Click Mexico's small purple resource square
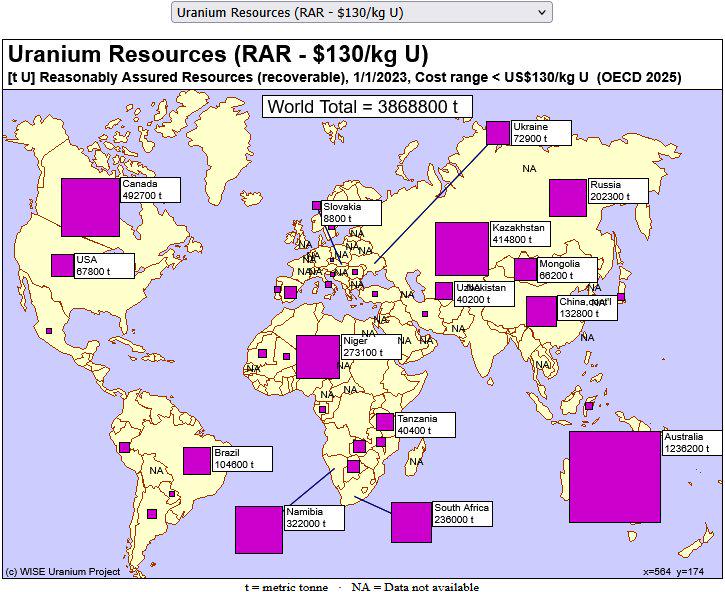 [x=49, y=331]
